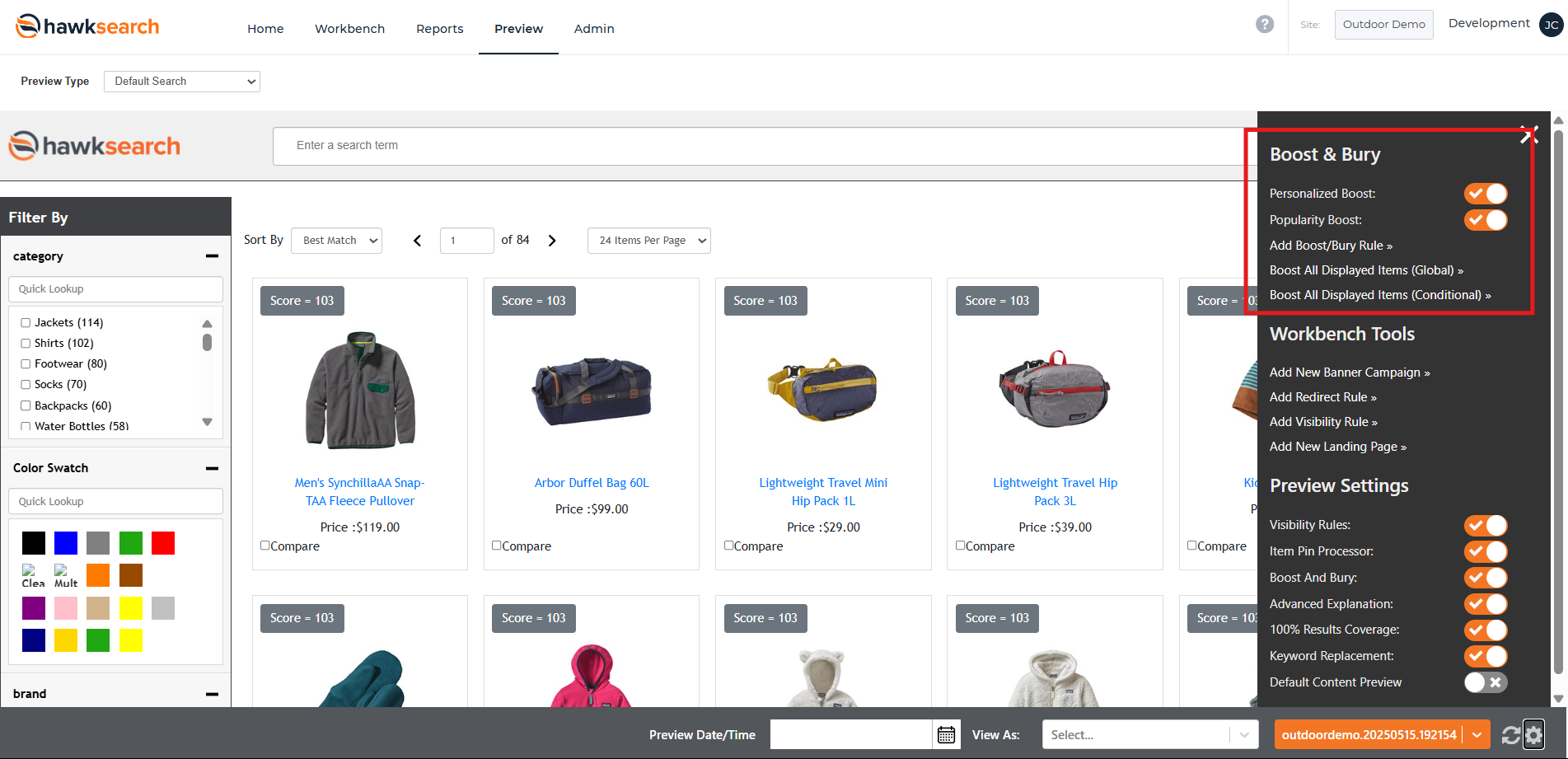Collapse the category filter section
This screenshot has height=759, width=1568.
point(212,256)
